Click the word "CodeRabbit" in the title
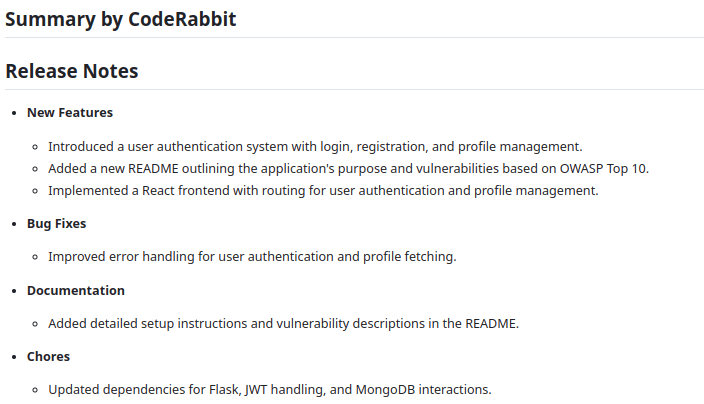The height and width of the screenshot is (404, 704). point(183,19)
